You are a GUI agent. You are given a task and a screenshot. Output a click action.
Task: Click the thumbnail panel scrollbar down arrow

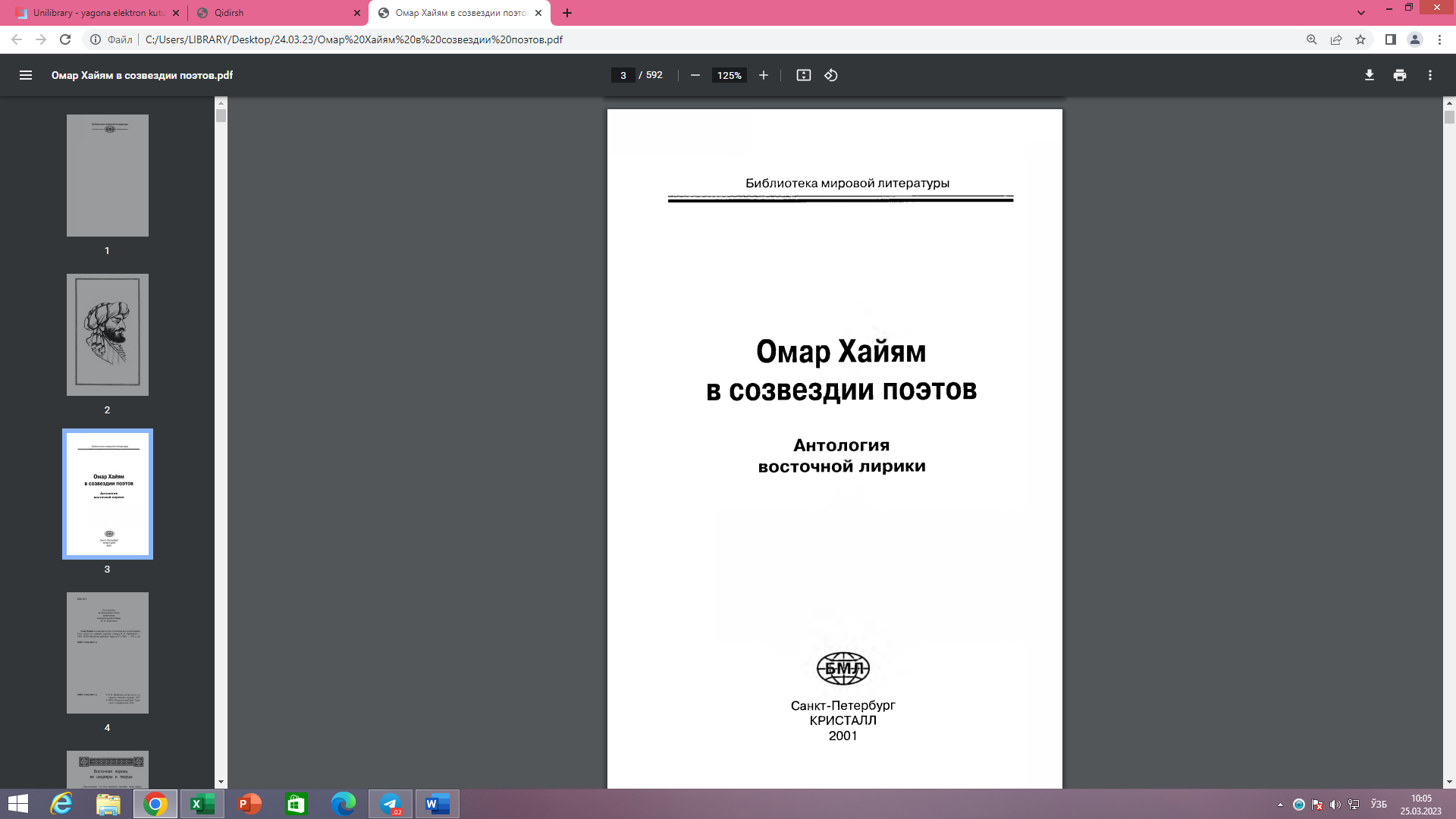[221, 782]
